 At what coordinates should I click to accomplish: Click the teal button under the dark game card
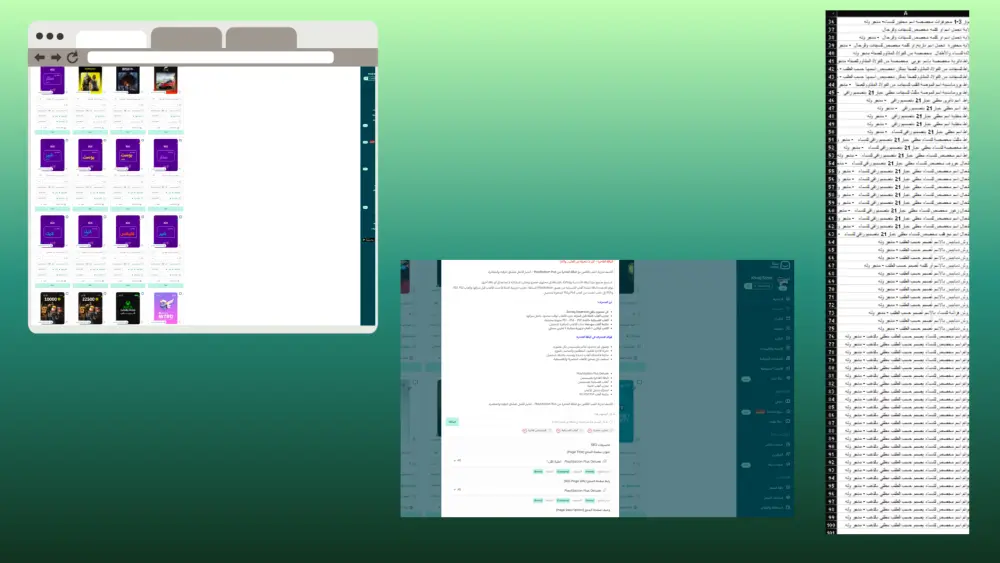[128, 132]
